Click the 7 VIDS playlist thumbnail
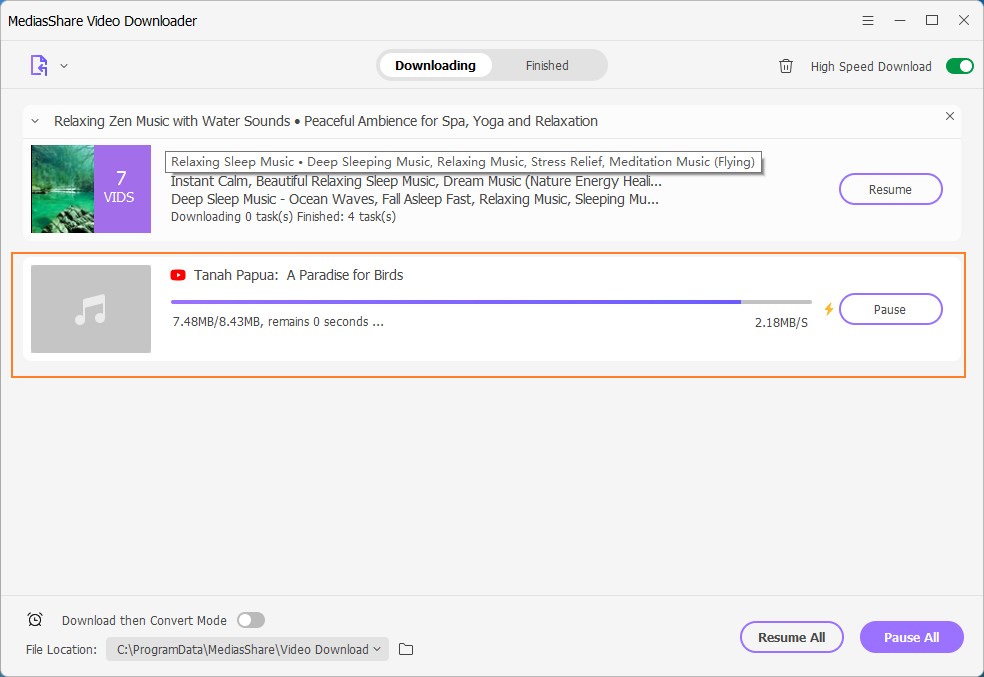This screenshot has width=984, height=677. tap(91, 189)
